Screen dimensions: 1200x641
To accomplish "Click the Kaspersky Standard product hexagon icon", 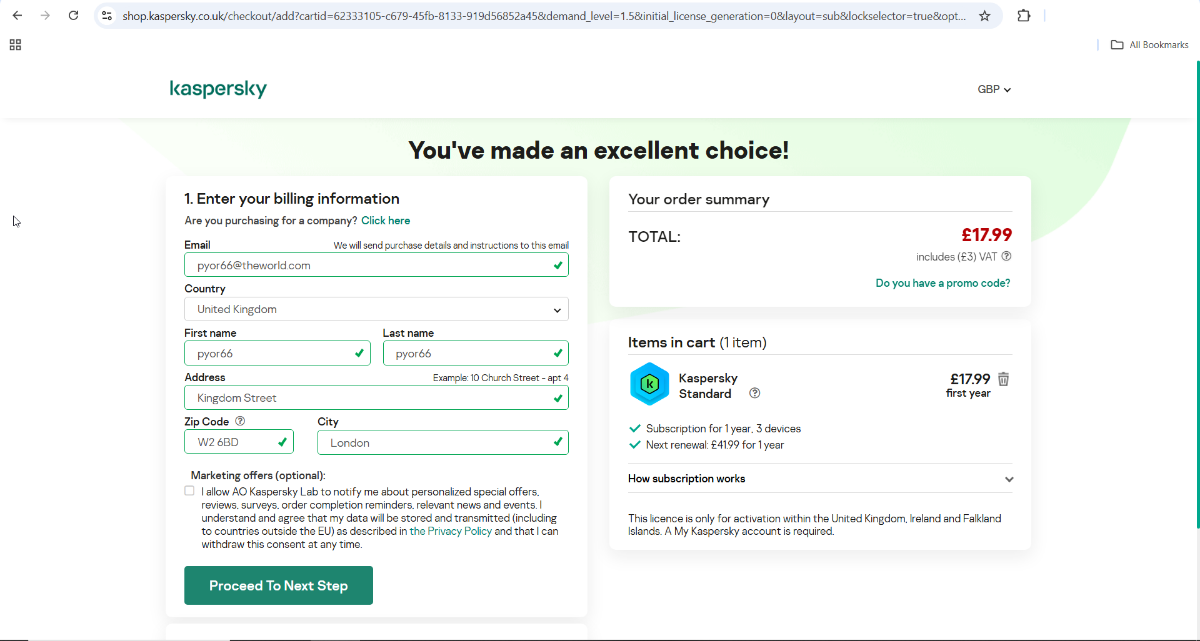I will (649, 384).
